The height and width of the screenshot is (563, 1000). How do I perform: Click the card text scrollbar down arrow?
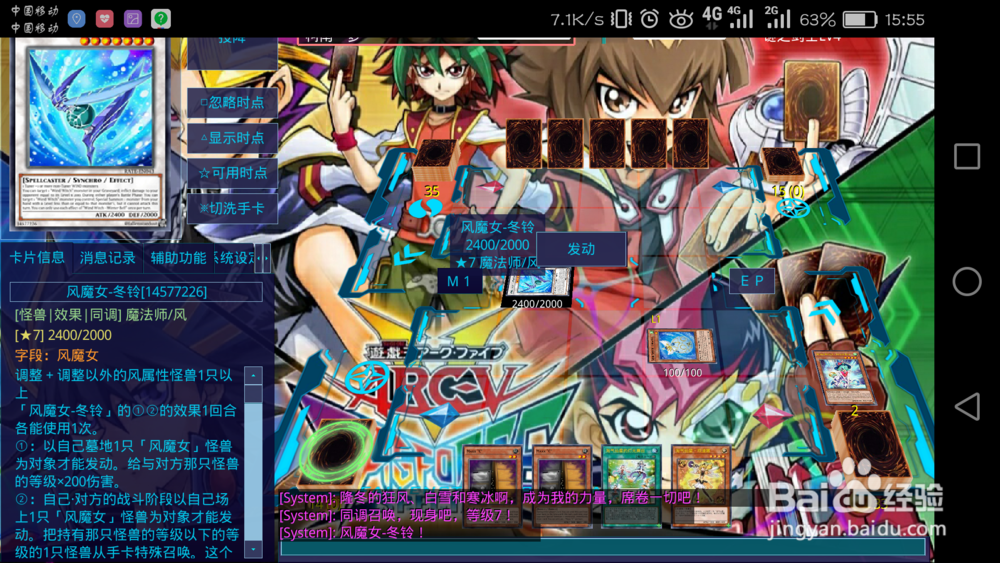(x=253, y=550)
